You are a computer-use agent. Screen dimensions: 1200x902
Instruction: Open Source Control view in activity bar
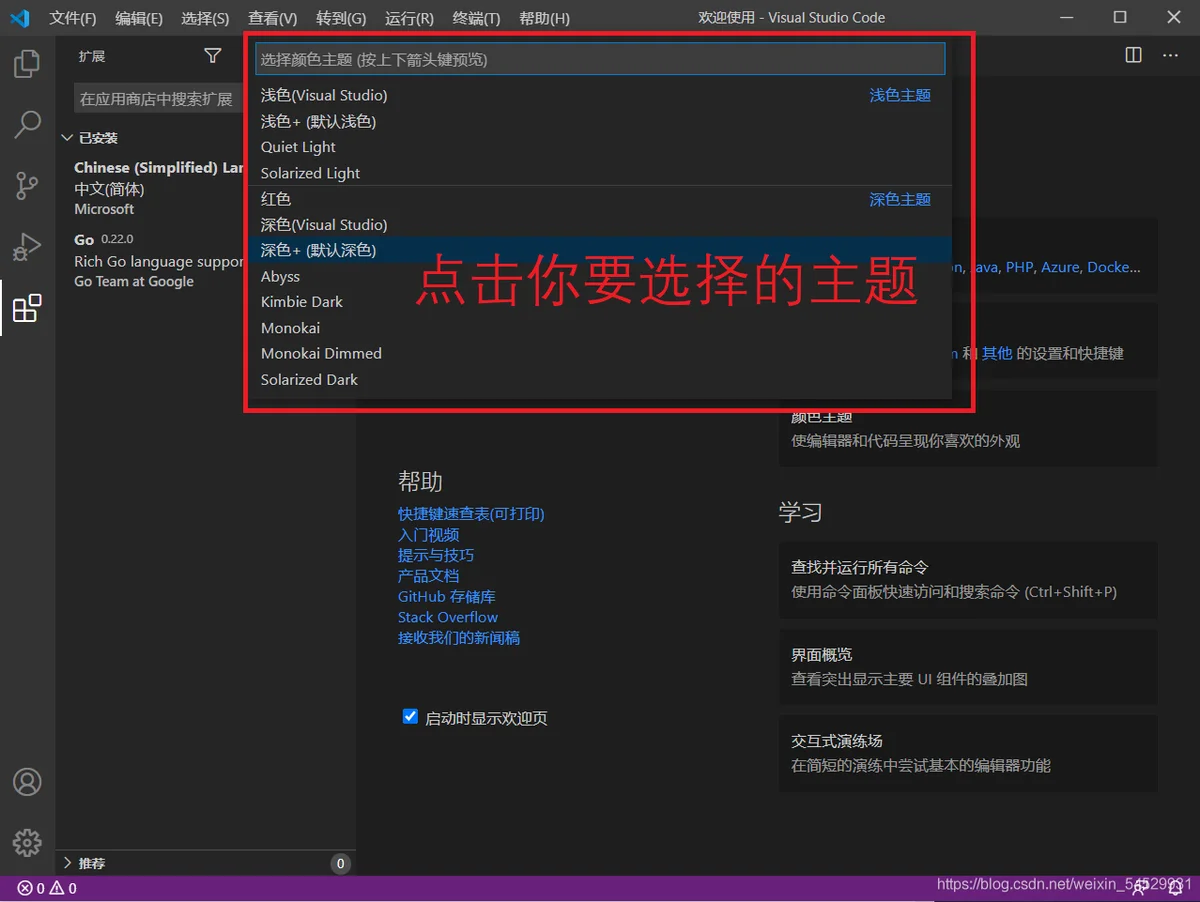point(27,185)
